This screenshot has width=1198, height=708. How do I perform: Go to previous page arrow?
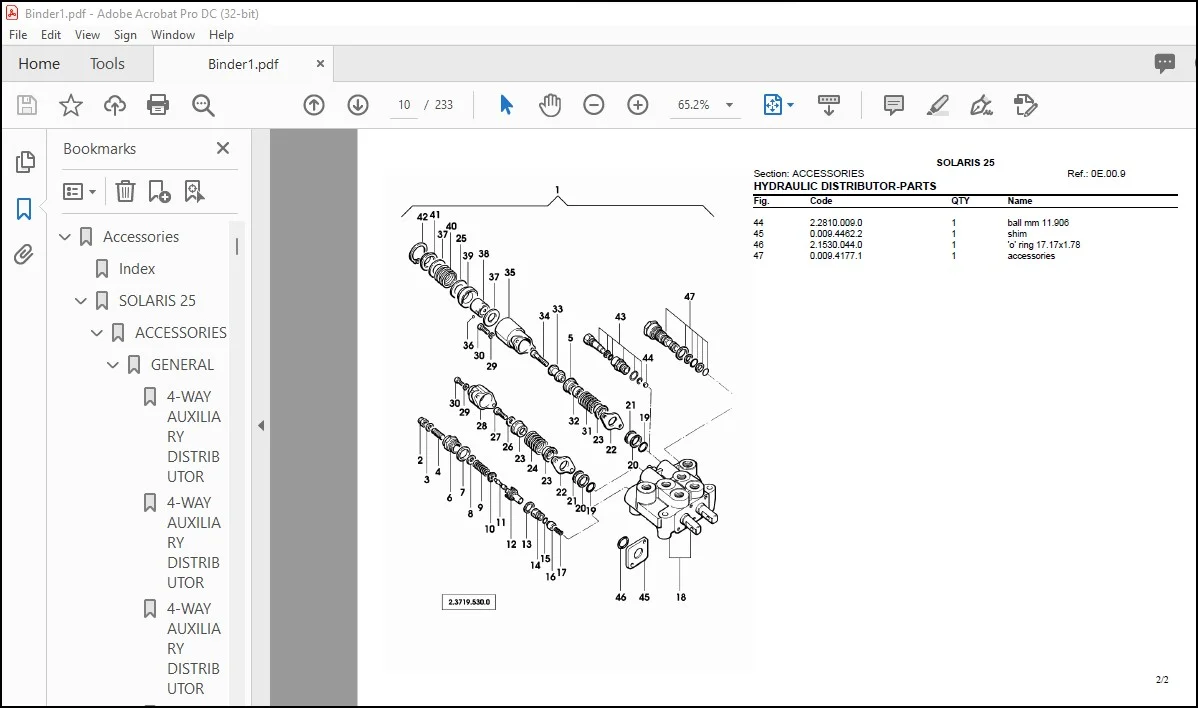pos(314,105)
